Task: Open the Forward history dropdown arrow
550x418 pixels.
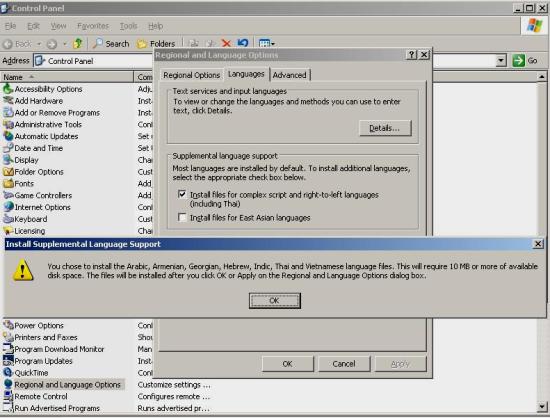Action: [x=65, y=44]
